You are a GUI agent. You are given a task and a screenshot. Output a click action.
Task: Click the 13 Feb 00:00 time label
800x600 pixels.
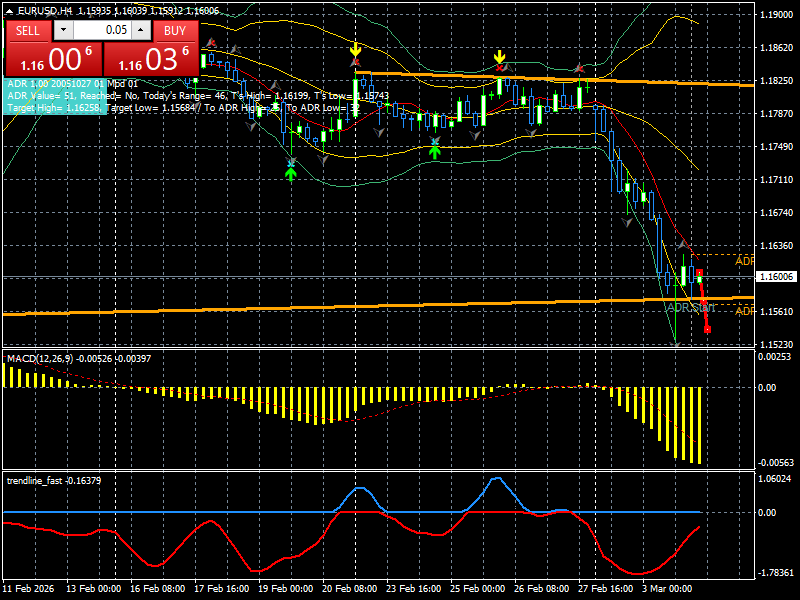click(93, 588)
